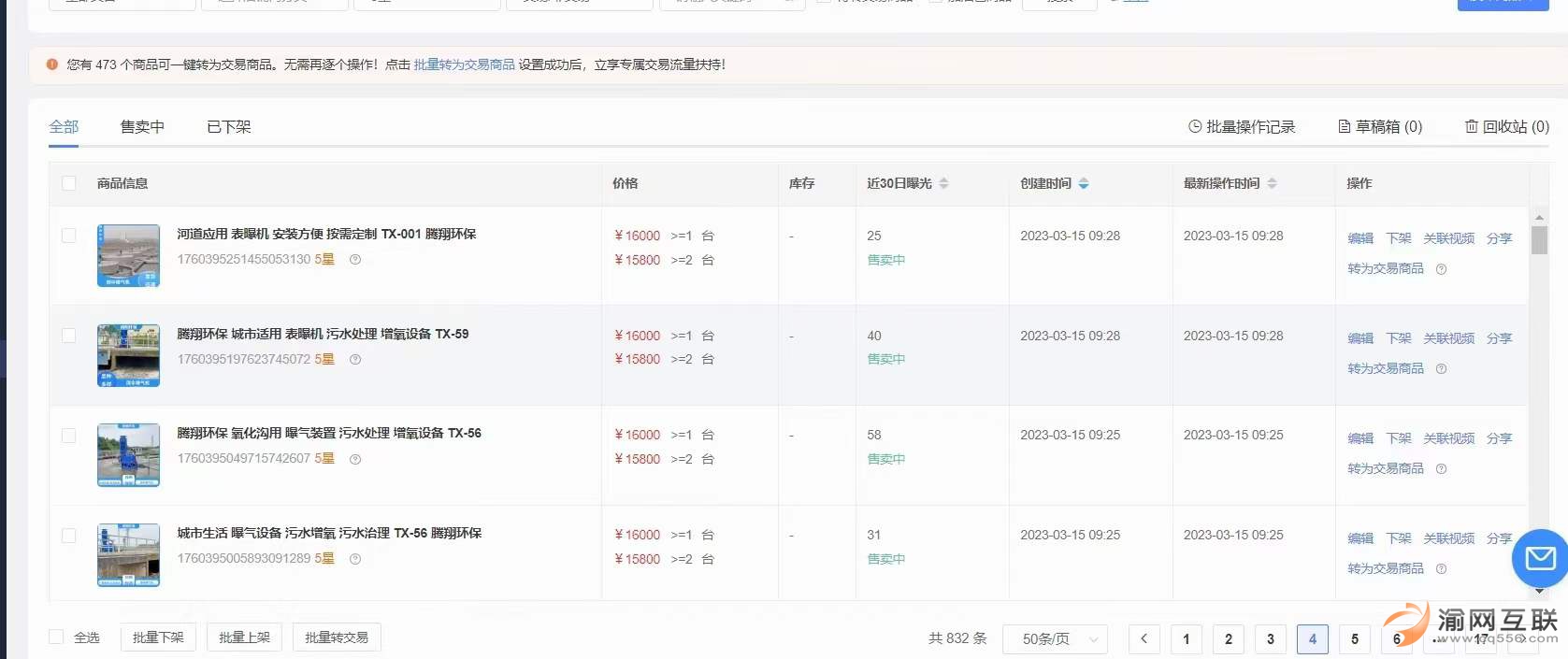The image size is (1568, 659).
Task: Click the table's vertical scrollbar thumb
Action: click(1539, 240)
